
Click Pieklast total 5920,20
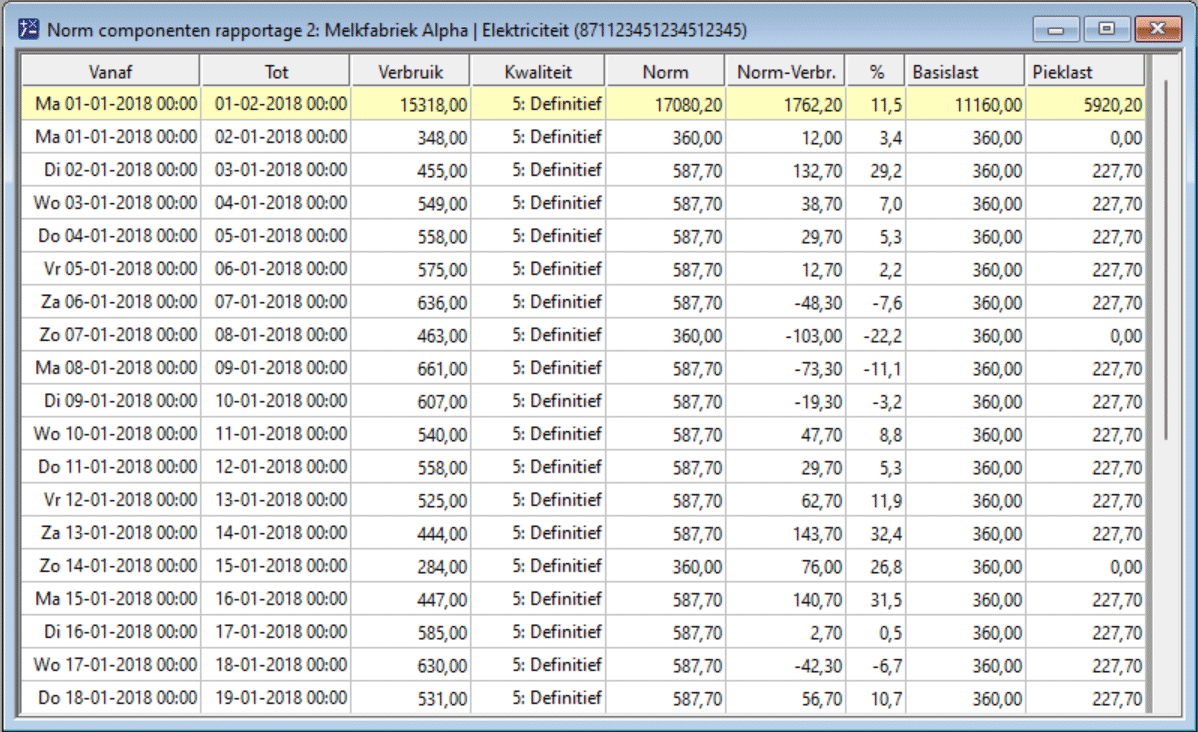(x=1086, y=104)
